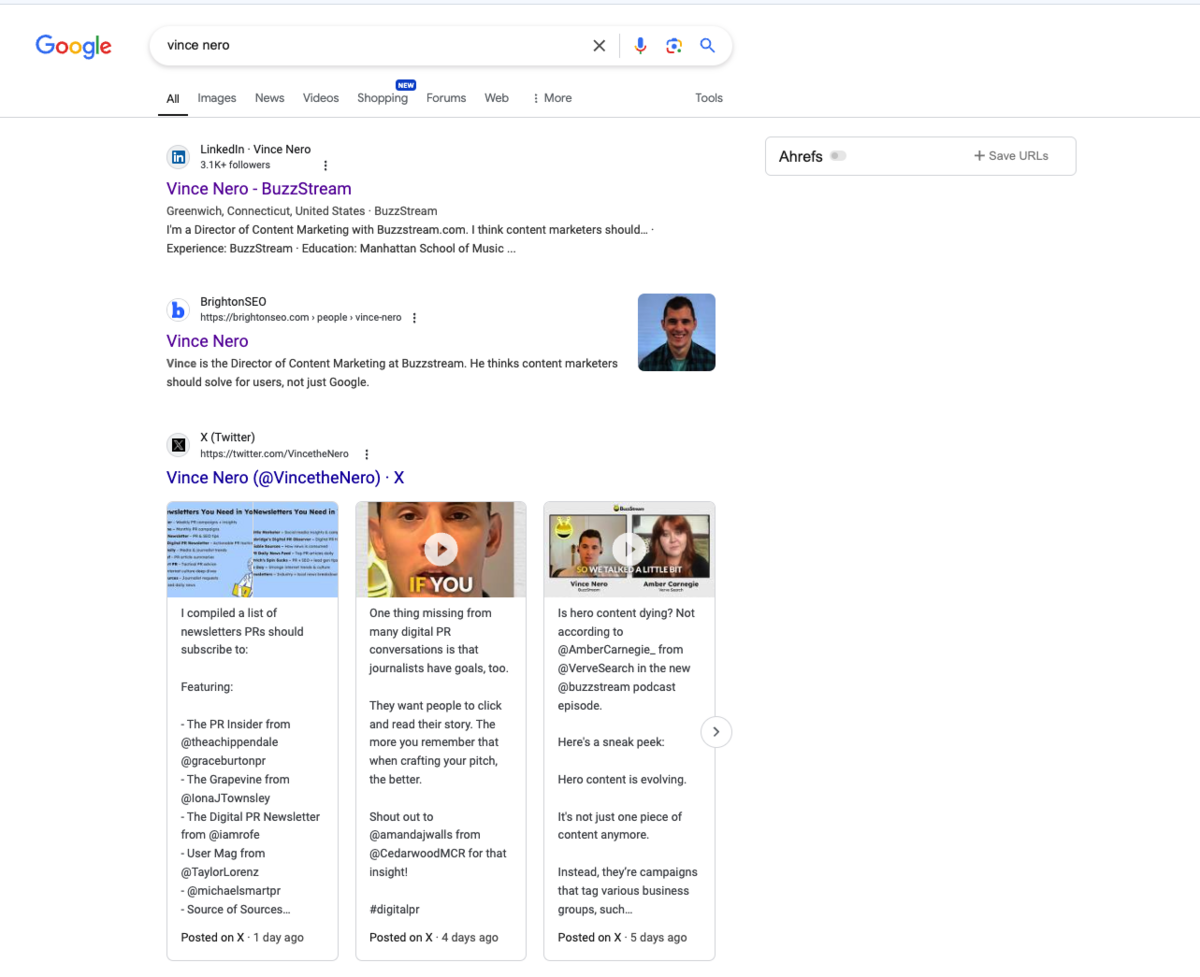Click Vince Nero's BrightonSEO profile photo
Screen dimensions: 1200x977
click(676, 332)
